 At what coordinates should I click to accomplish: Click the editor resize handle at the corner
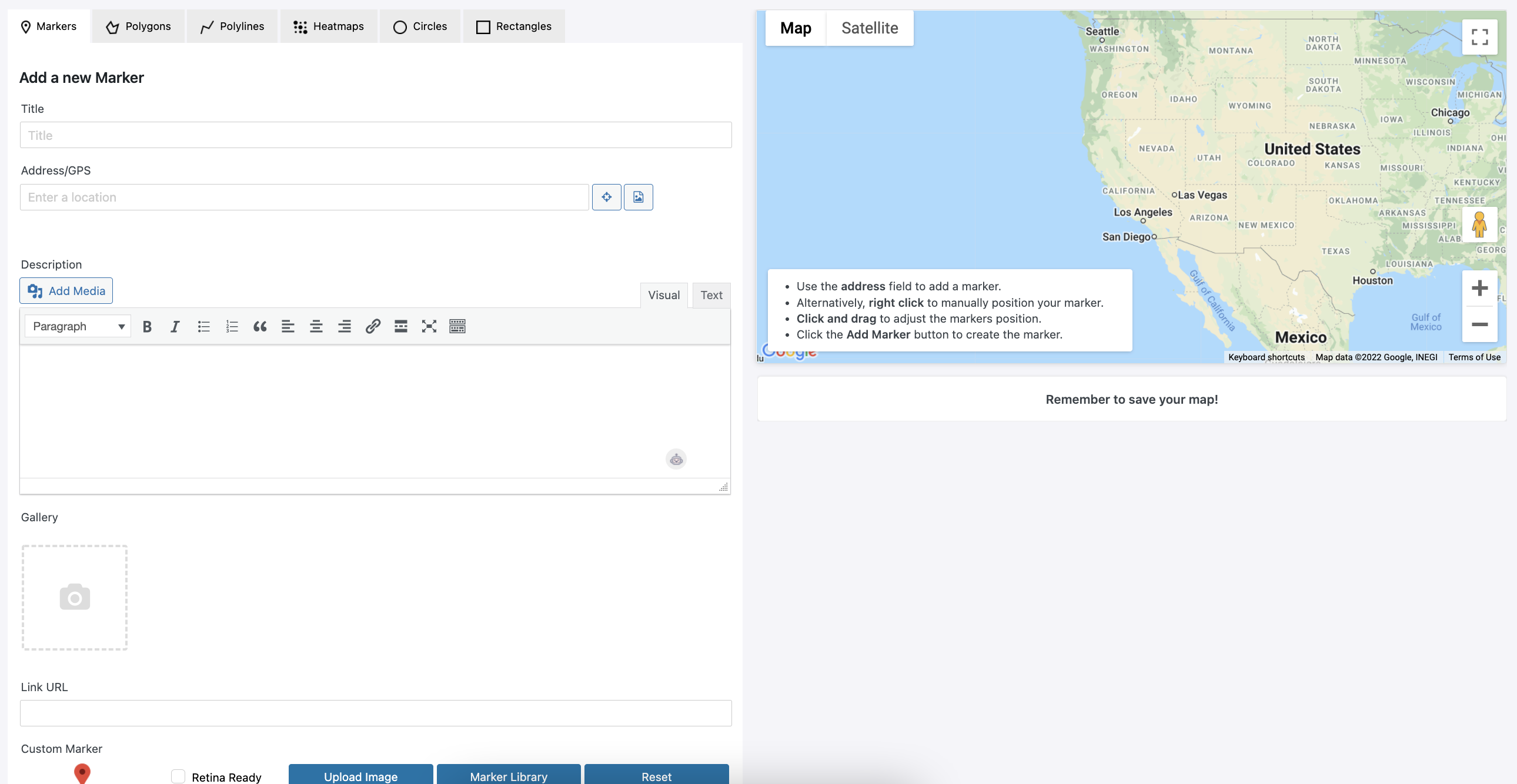pyautogui.click(x=723, y=487)
